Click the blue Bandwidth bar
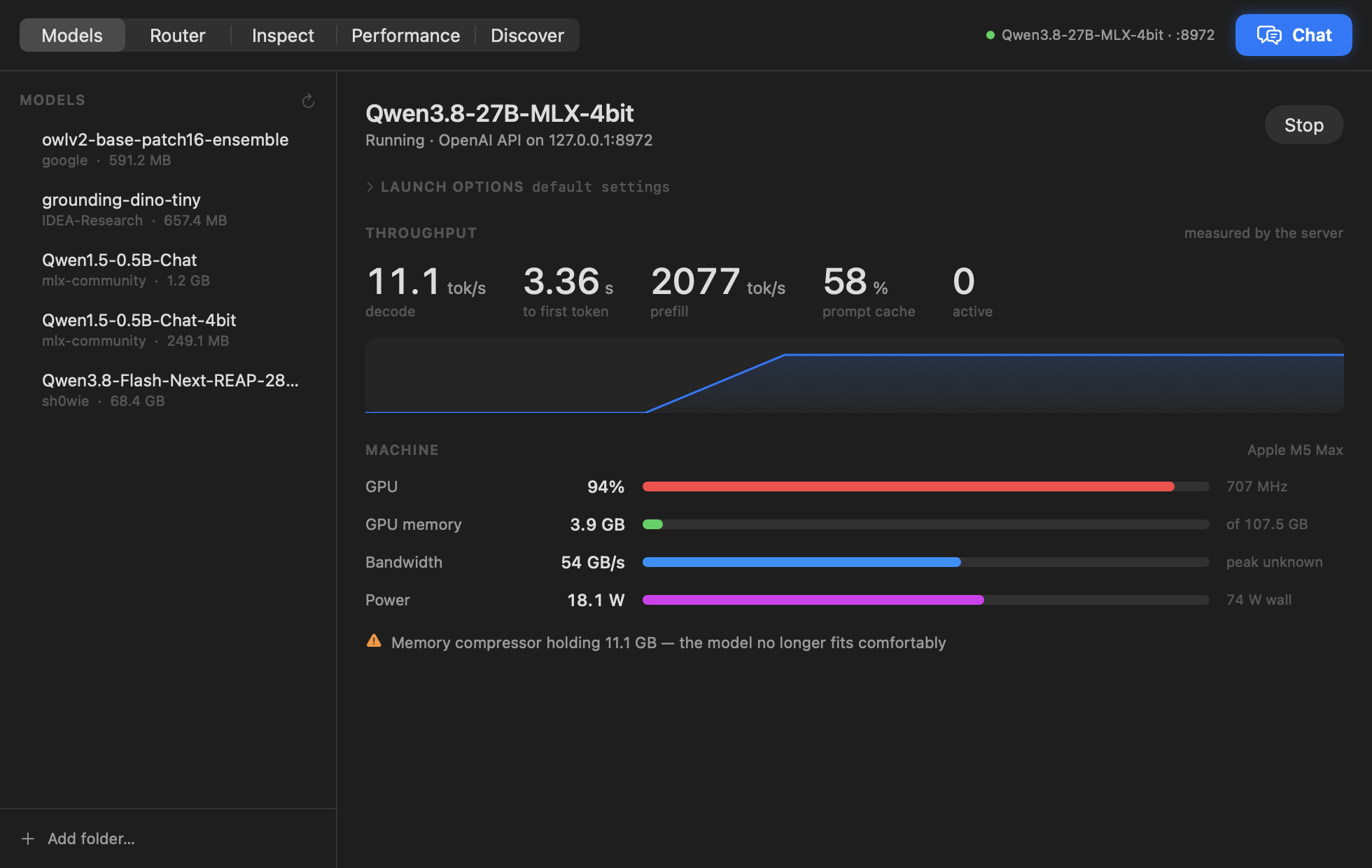This screenshot has width=1372, height=868. click(801, 562)
